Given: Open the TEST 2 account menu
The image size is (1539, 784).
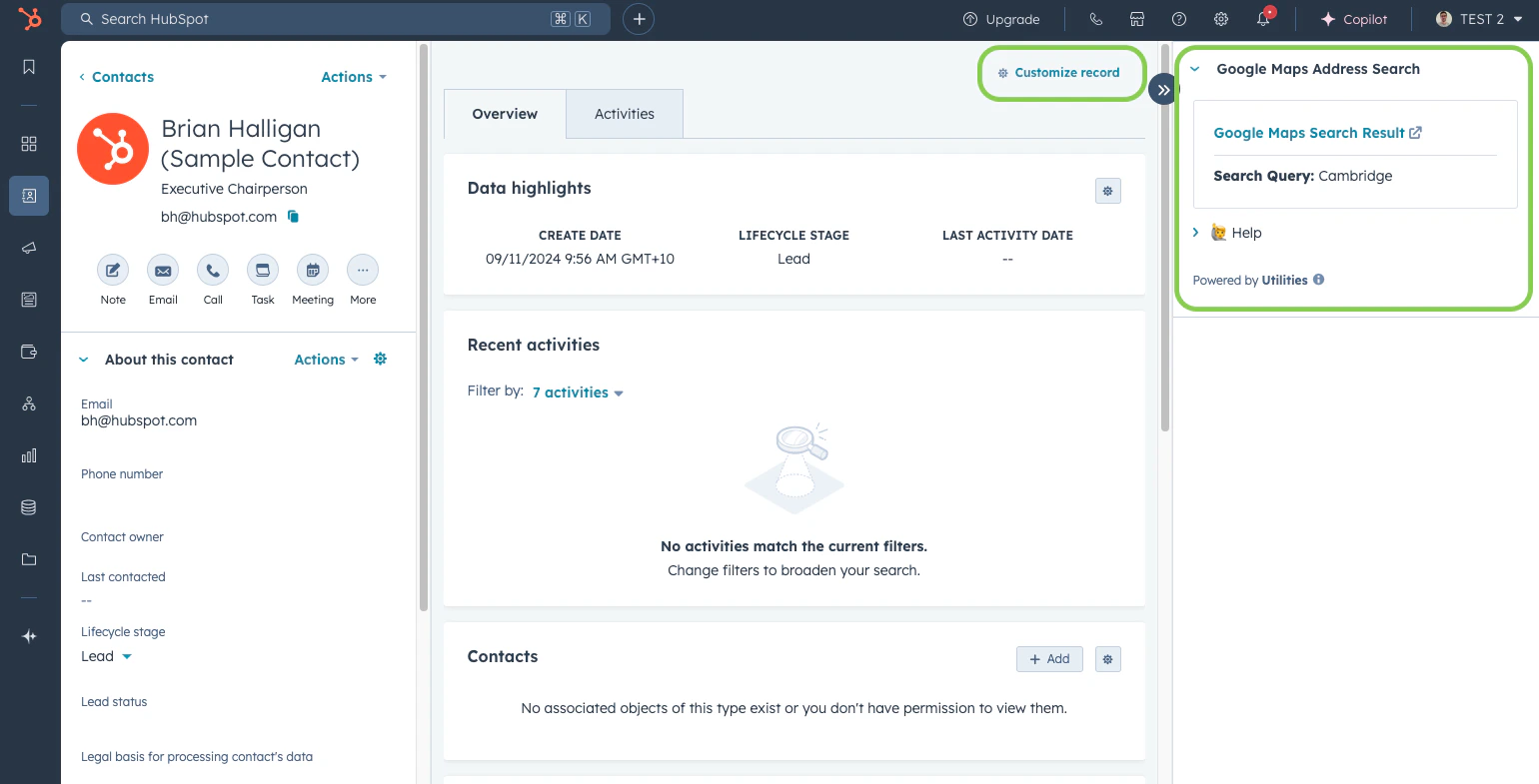Looking at the screenshot, I should click(1478, 19).
